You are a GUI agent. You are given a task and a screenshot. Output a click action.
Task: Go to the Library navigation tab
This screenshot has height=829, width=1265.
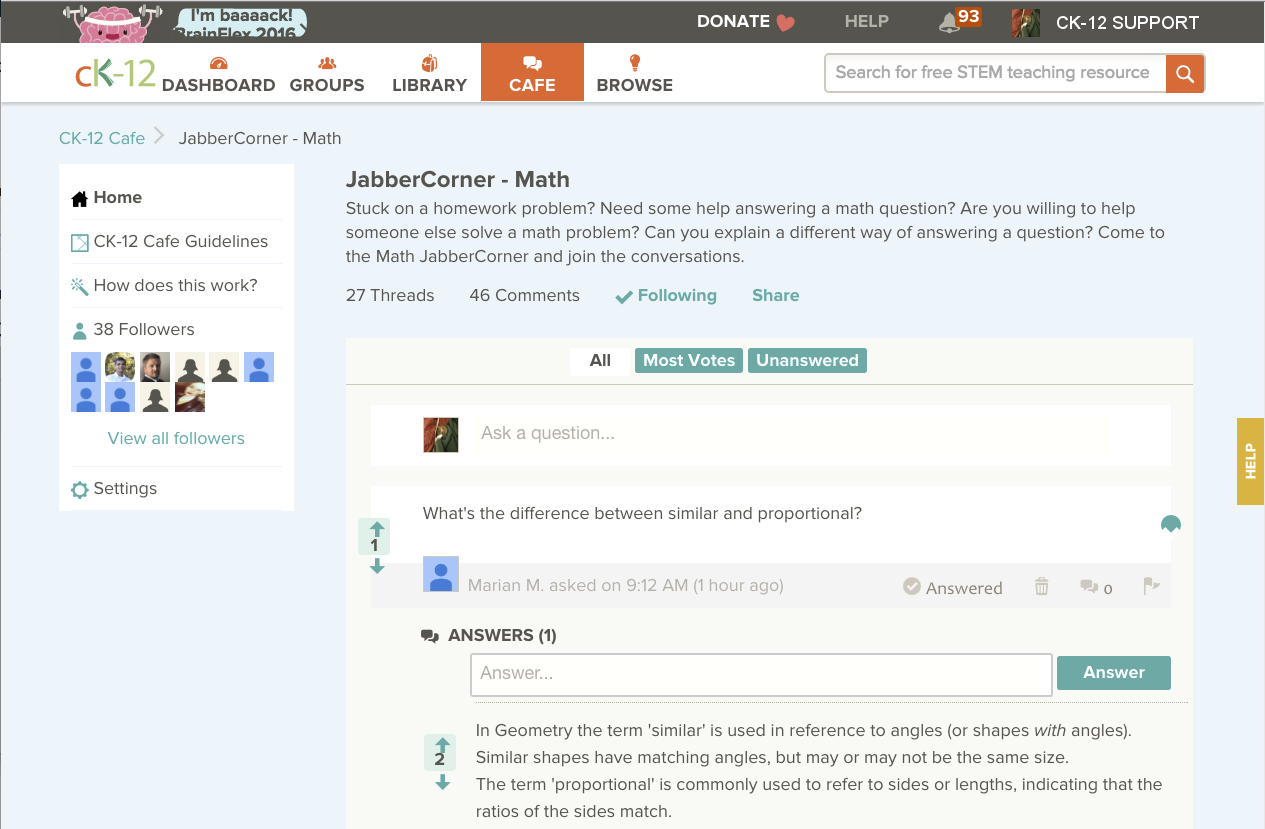tap(429, 73)
